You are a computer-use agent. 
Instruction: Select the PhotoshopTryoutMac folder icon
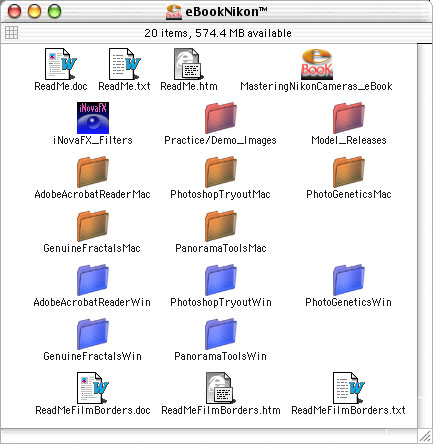pyautogui.click(x=221, y=172)
